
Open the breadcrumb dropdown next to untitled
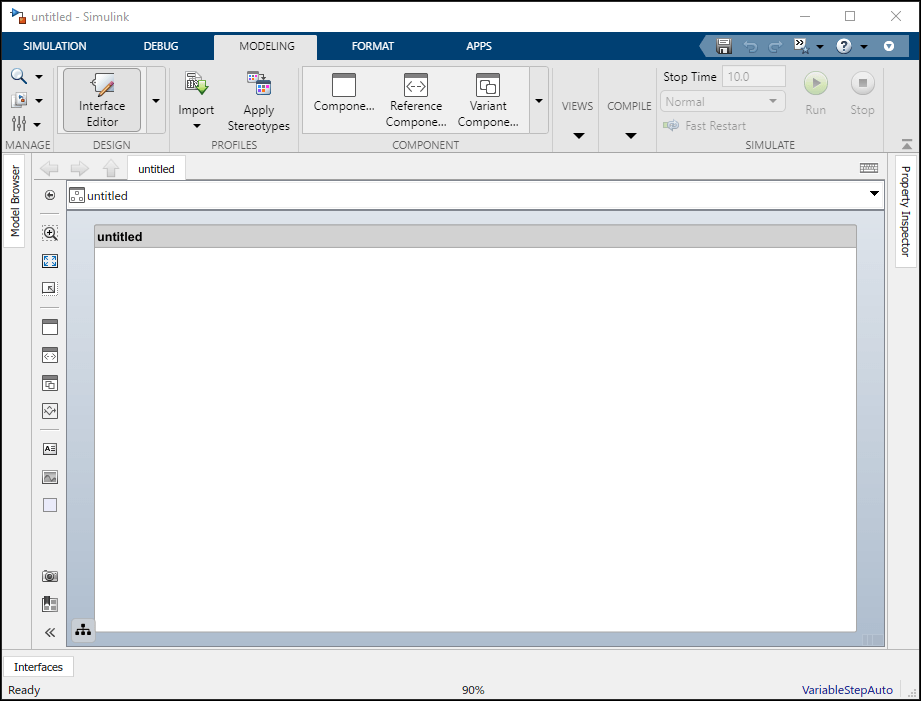point(874,194)
